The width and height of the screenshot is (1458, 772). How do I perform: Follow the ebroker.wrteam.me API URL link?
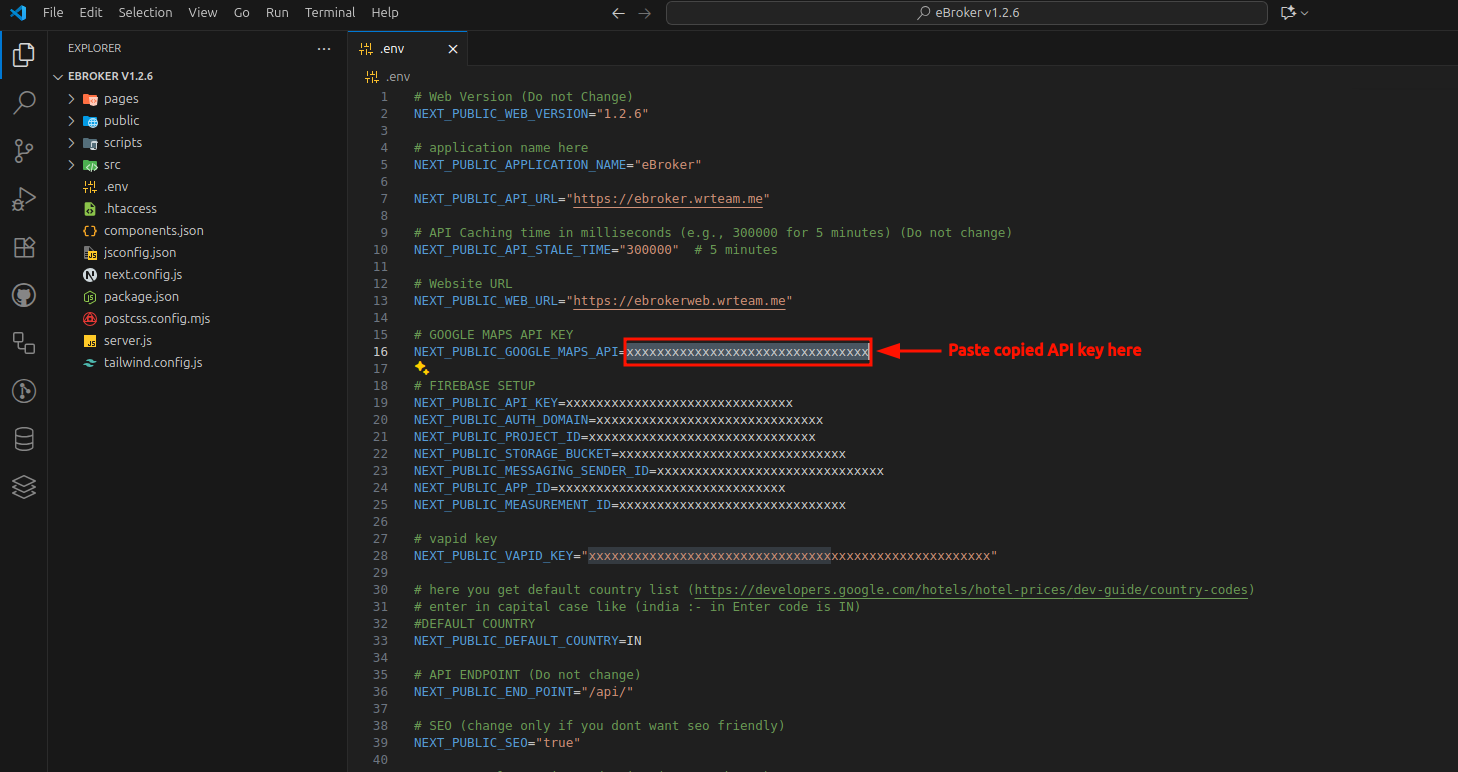pyautogui.click(x=668, y=198)
